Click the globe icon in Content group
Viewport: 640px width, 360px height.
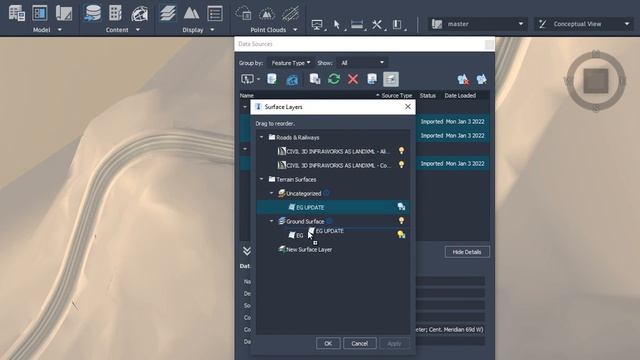click(139, 14)
